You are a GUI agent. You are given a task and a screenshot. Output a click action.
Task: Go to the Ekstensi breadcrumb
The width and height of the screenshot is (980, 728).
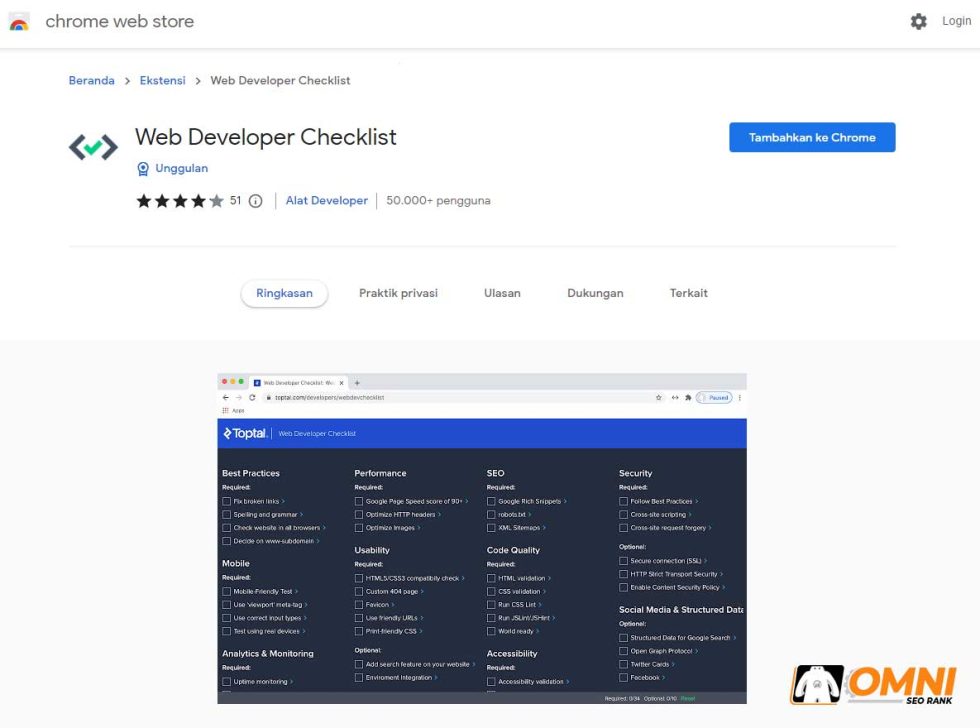[x=162, y=81]
